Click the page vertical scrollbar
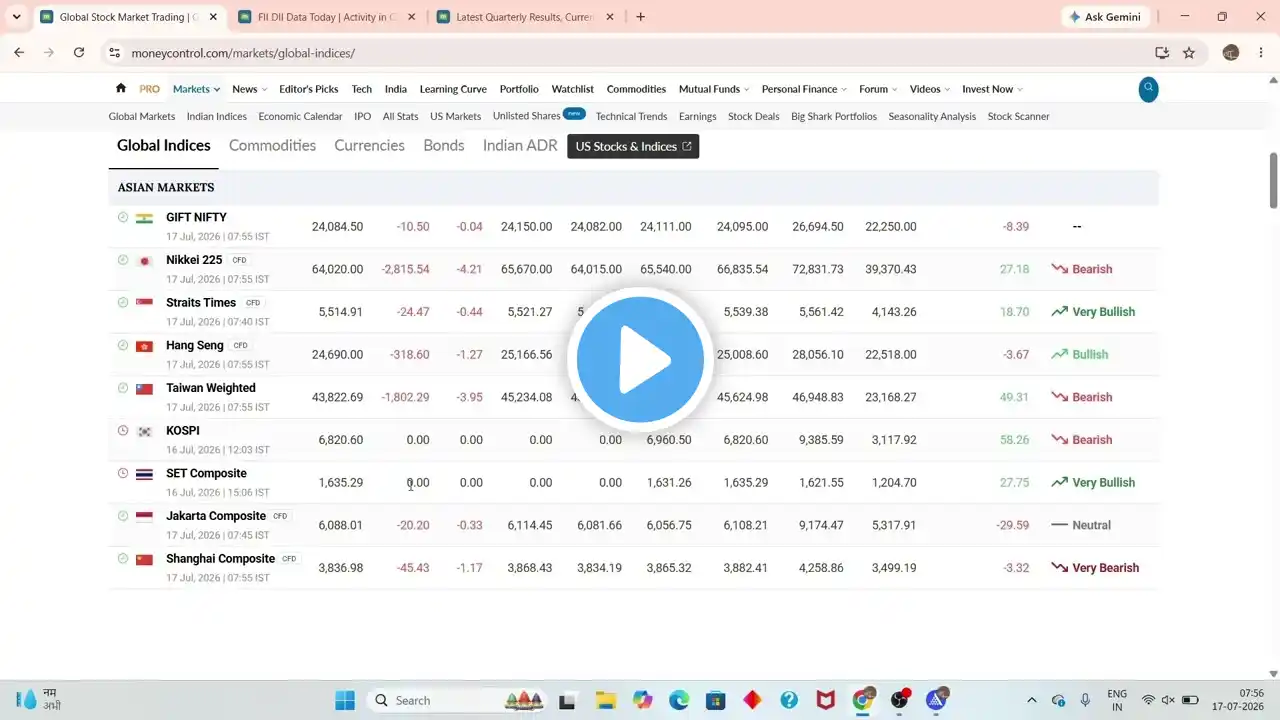Image resolution: width=1280 pixels, height=720 pixels. pos(1273,180)
